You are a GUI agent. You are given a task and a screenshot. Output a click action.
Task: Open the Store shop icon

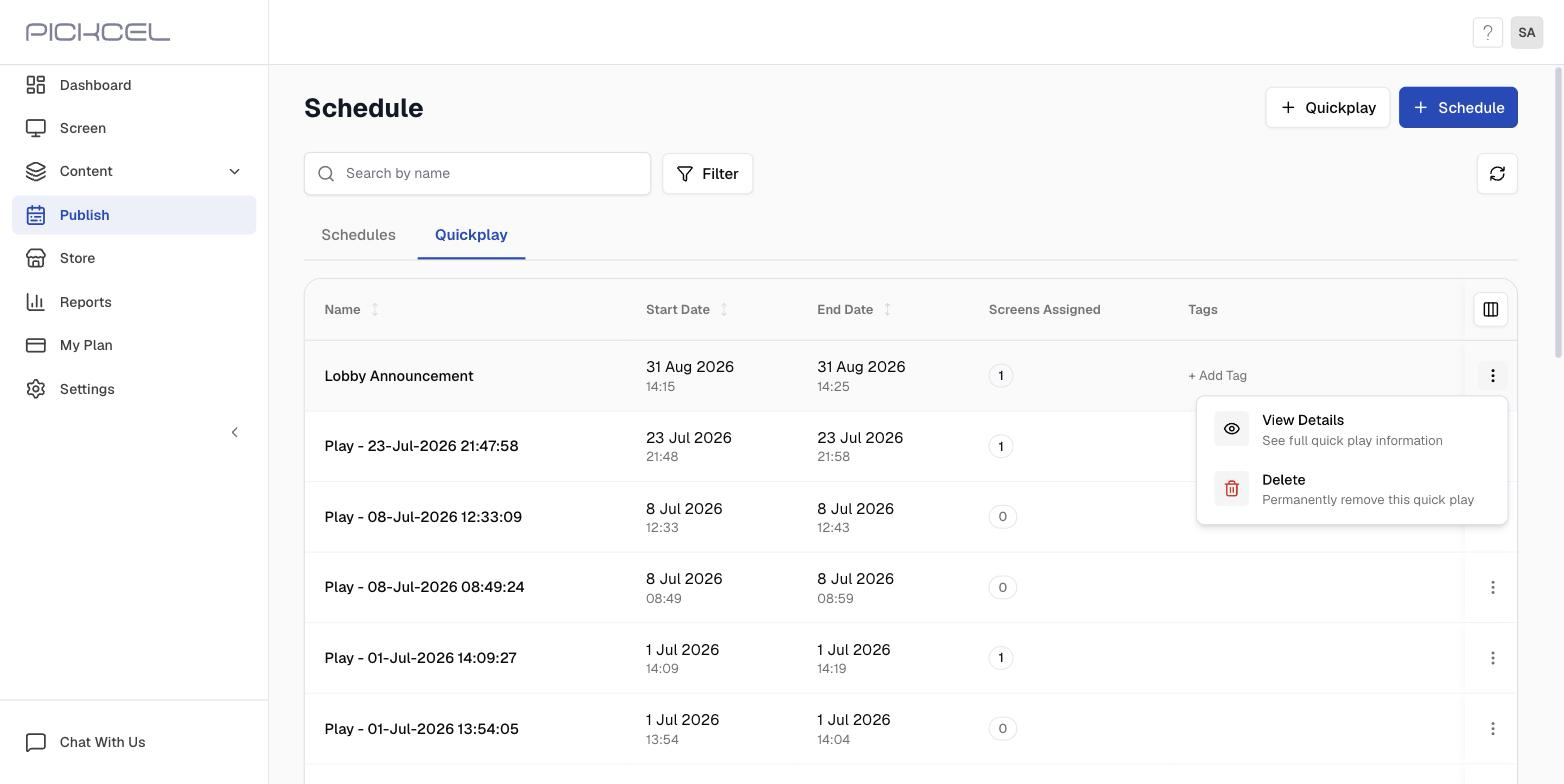pyautogui.click(x=36, y=258)
